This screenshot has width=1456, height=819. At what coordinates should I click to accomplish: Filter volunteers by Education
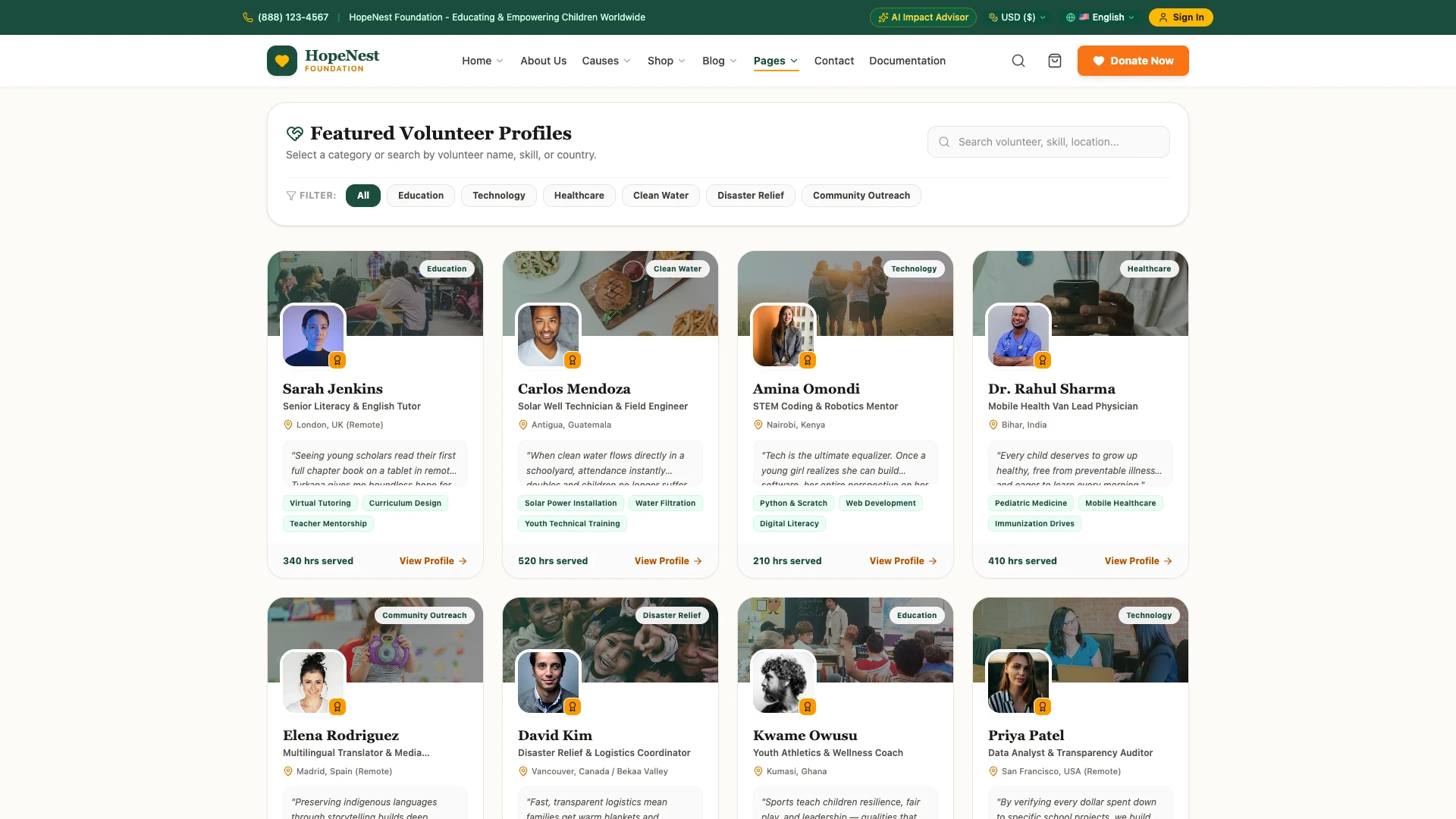tap(421, 196)
